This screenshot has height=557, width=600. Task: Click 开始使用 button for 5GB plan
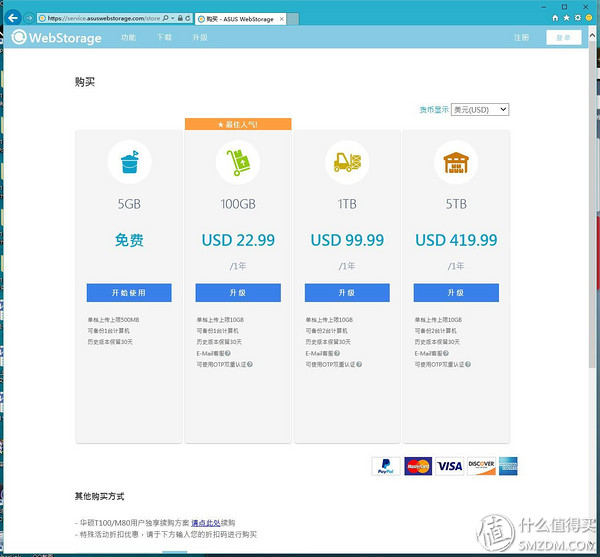tap(129, 293)
